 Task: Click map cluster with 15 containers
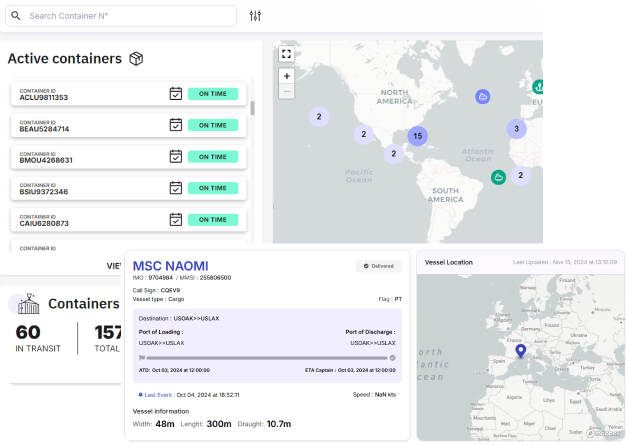[418, 136]
